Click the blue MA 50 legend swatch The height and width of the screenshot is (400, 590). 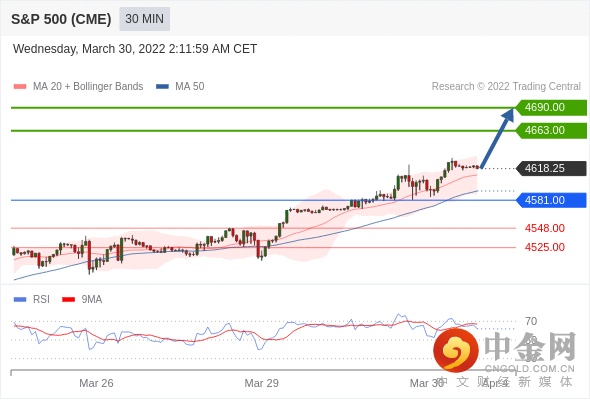(x=162, y=87)
